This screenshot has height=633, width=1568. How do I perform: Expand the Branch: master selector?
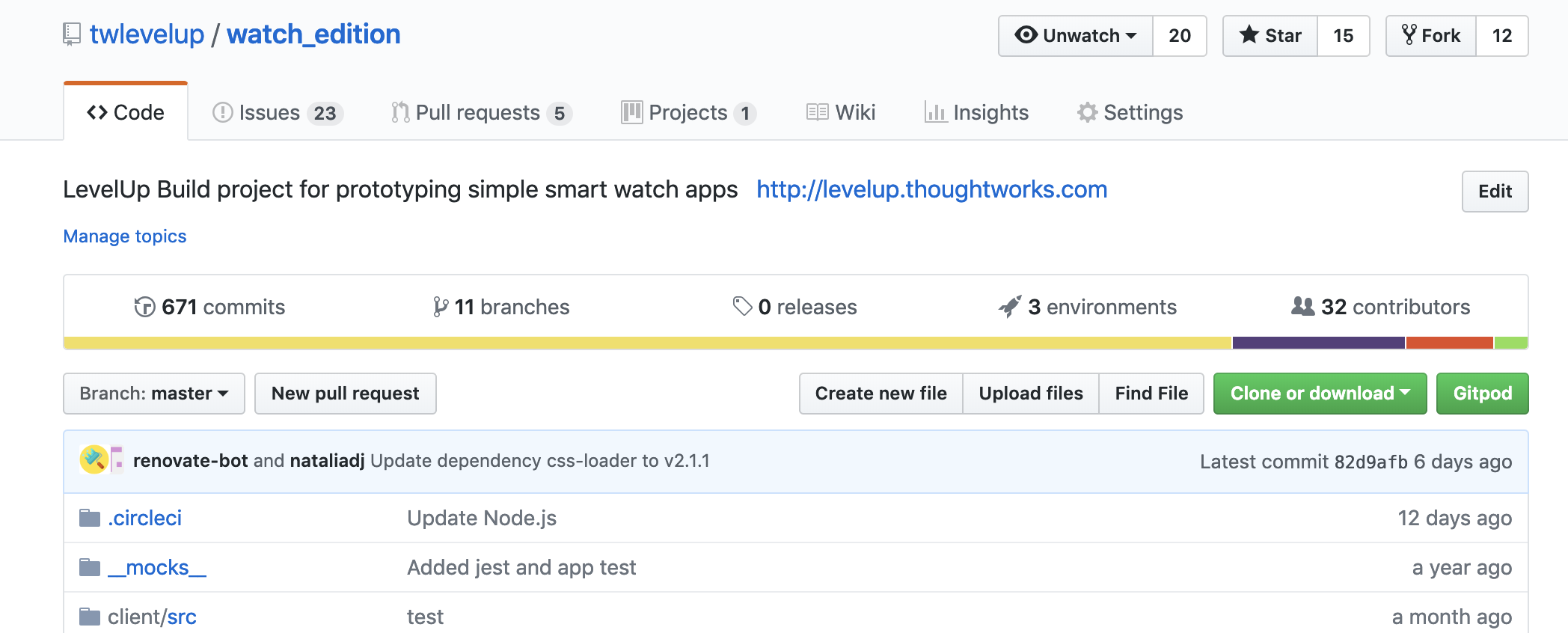point(154,394)
